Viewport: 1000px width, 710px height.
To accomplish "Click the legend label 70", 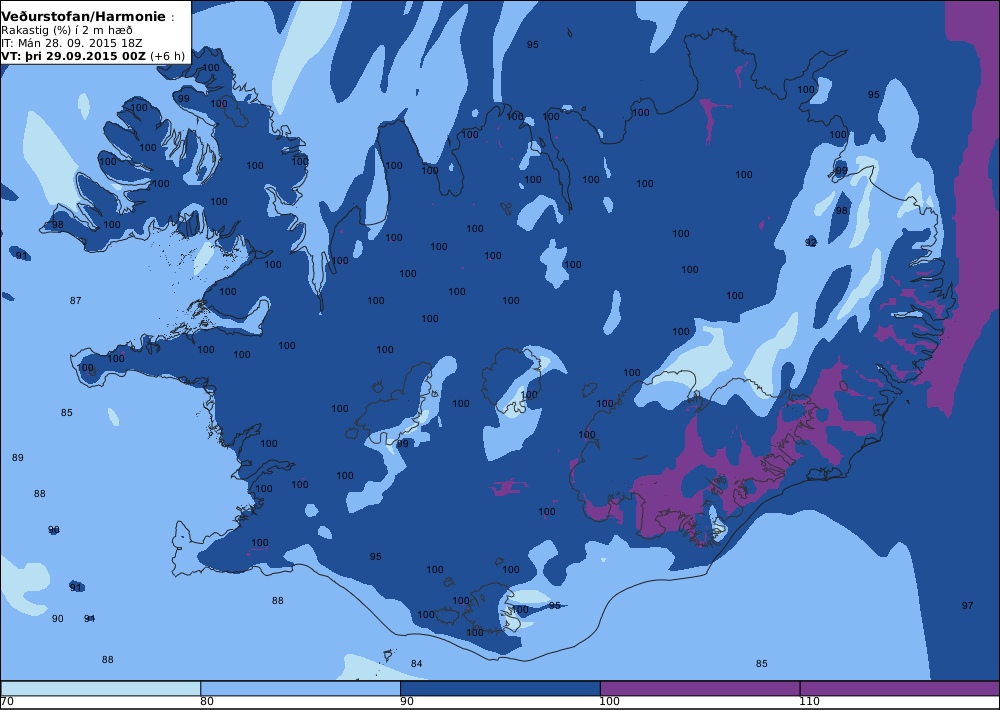I will pyautogui.click(x=7, y=702).
